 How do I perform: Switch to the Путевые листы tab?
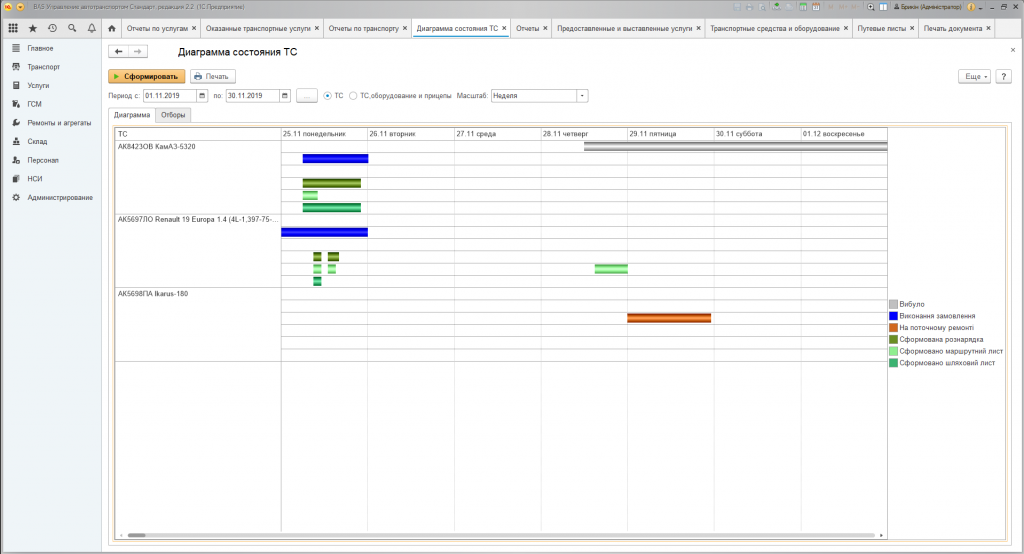pos(882,28)
